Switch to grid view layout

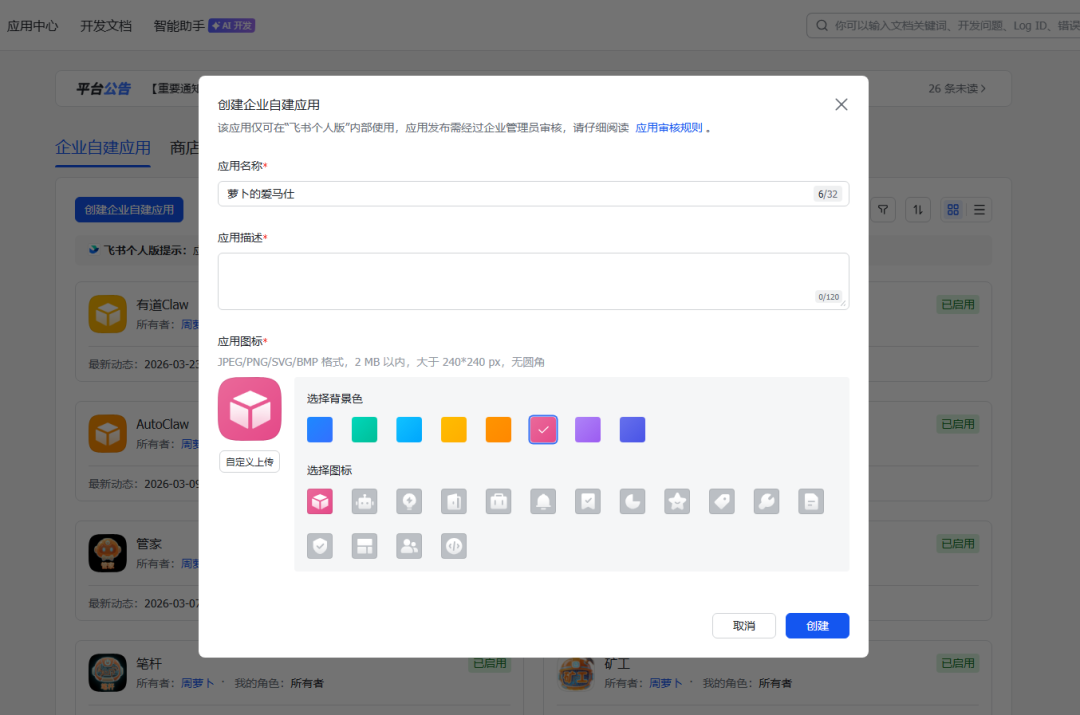[953, 209]
